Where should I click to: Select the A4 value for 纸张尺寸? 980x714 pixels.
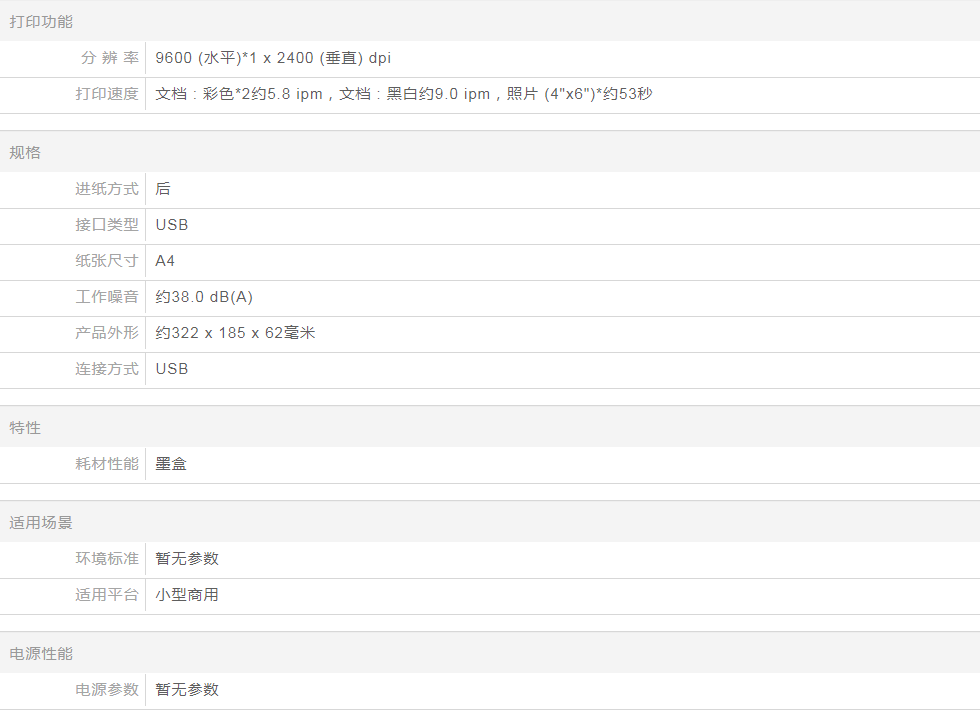pyautogui.click(x=165, y=261)
